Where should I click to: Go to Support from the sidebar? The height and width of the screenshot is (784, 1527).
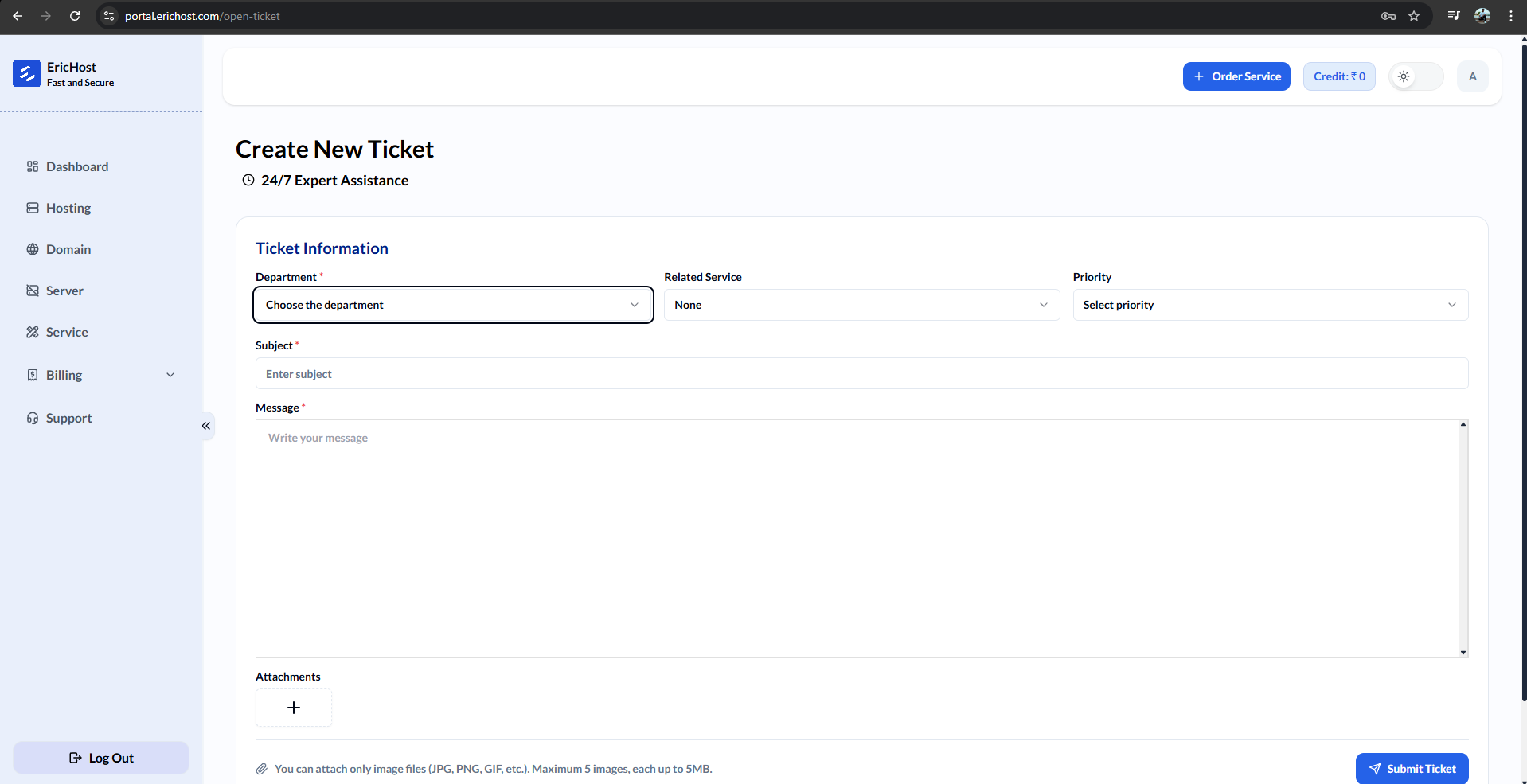click(x=68, y=418)
